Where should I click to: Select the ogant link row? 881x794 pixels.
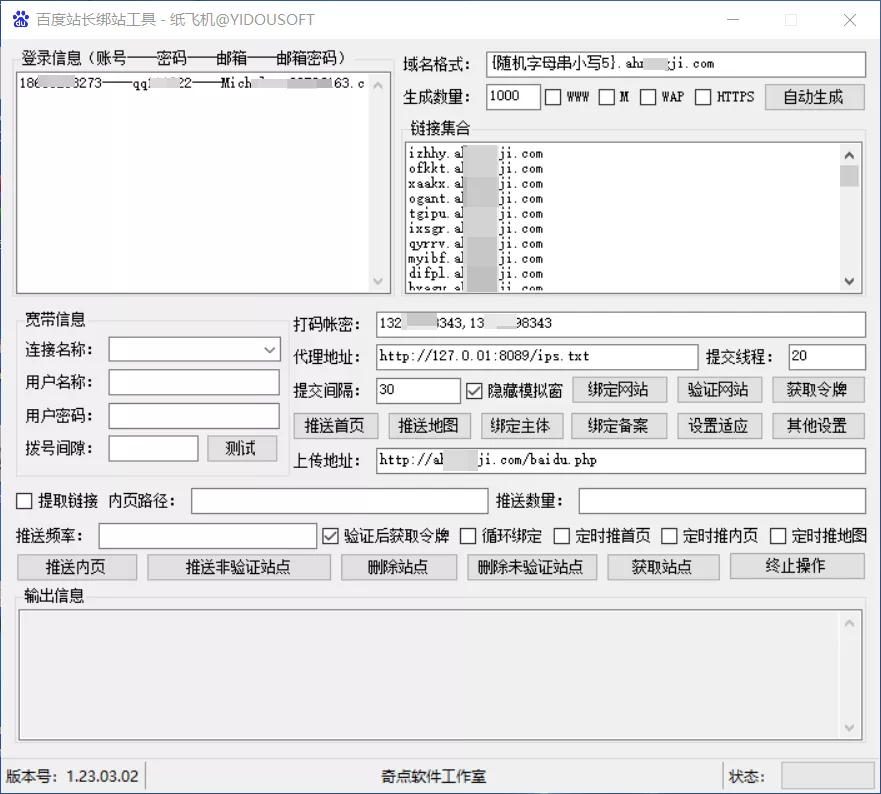475,199
